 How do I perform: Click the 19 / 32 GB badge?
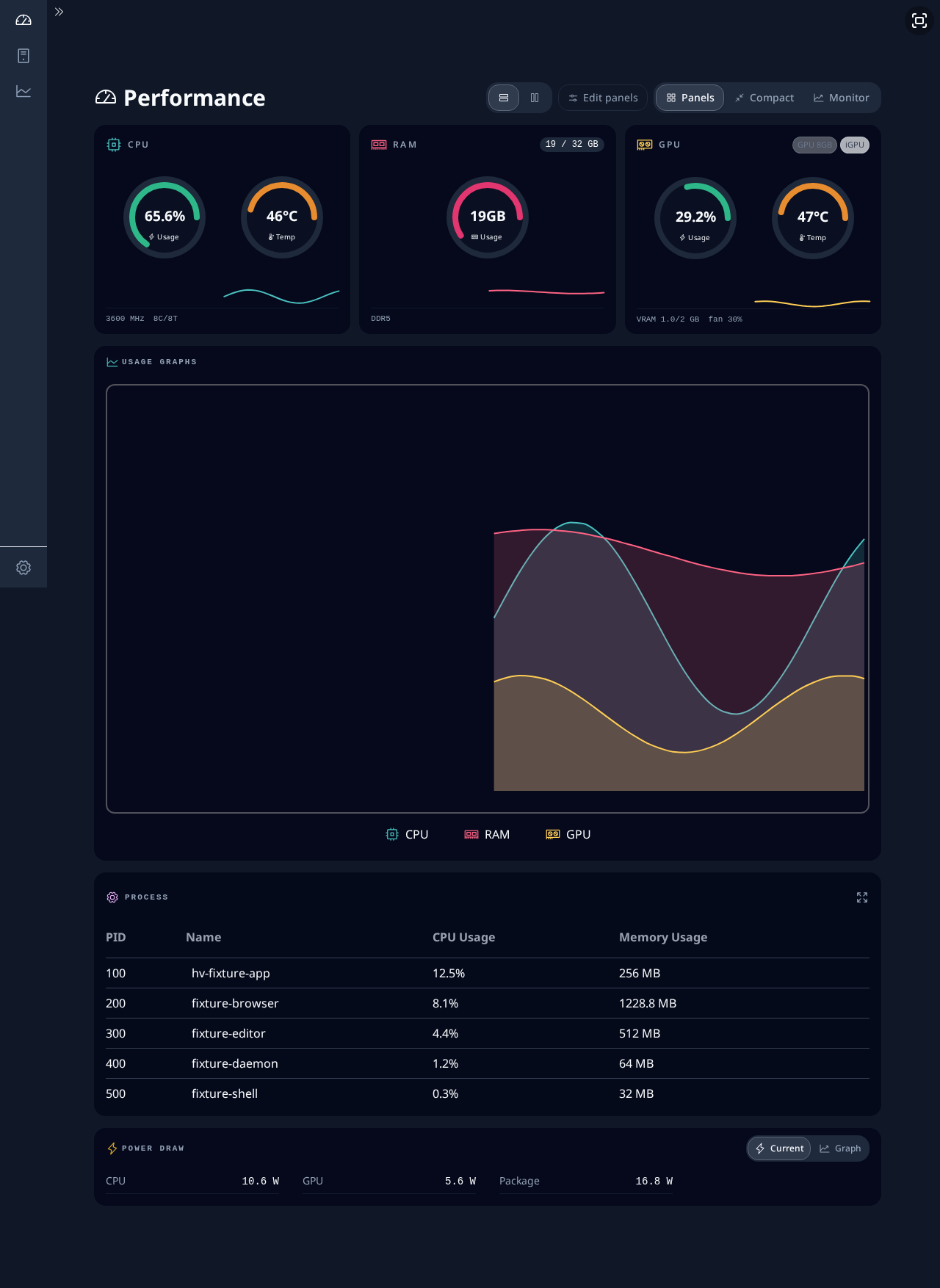tap(572, 144)
